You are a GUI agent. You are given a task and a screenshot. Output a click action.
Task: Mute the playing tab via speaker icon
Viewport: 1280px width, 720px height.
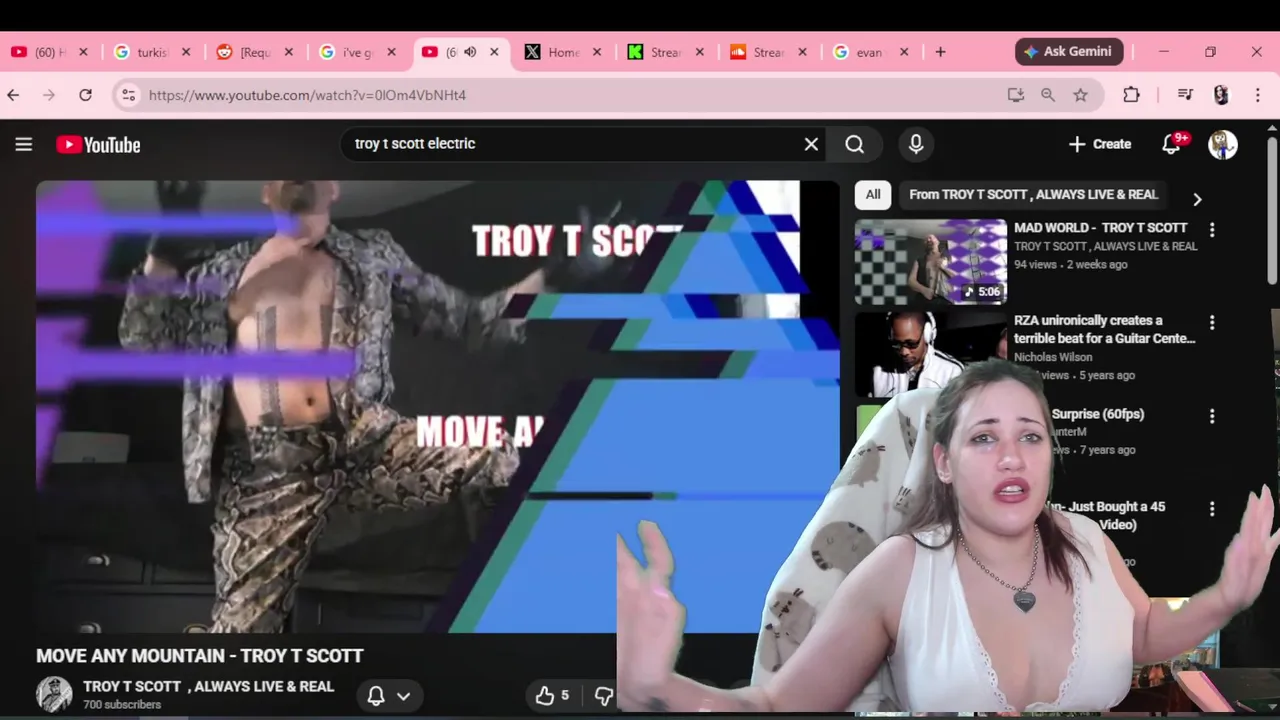pyautogui.click(x=470, y=52)
